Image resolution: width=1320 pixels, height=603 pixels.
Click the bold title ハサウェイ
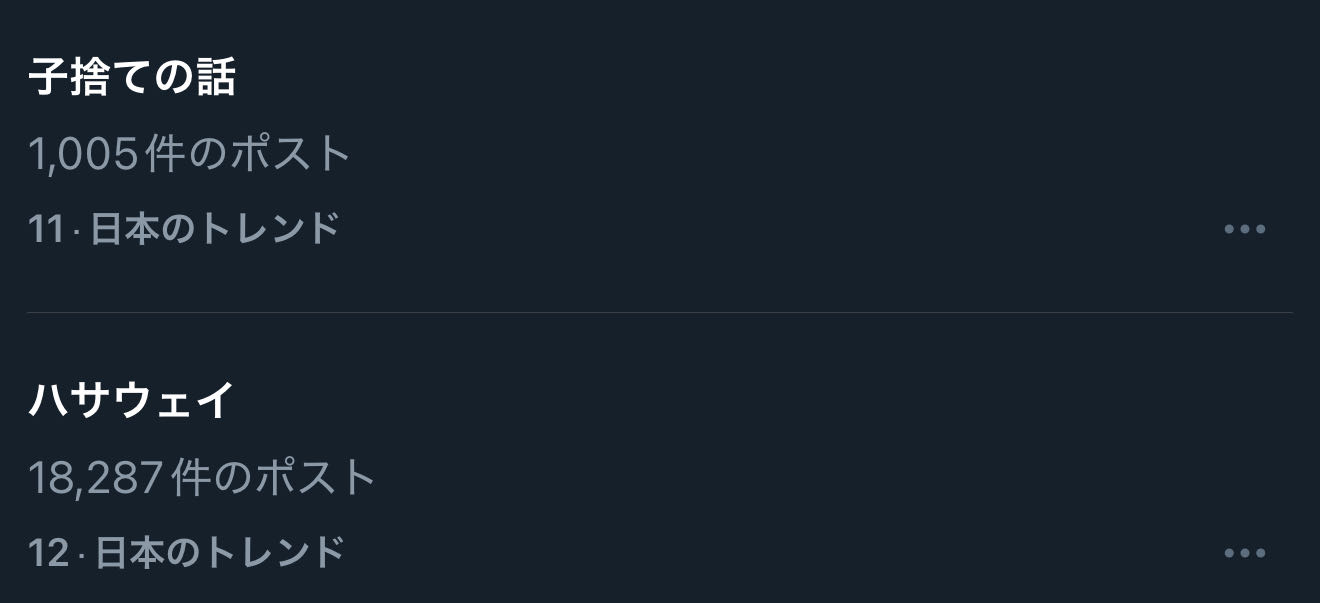[132, 400]
